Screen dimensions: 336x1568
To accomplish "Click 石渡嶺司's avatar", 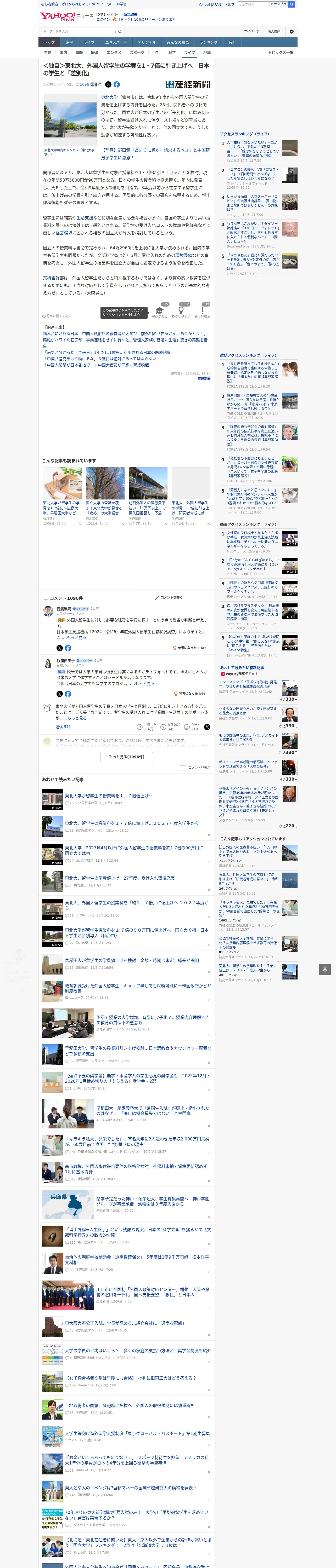I will tap(48, 611).
